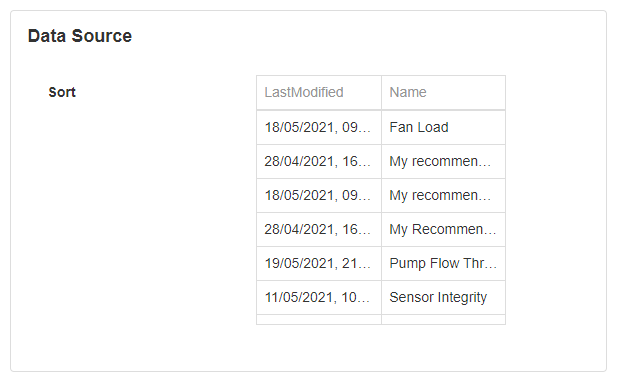This screenshot has height=380, width=618.
Task: Click the date beside capitalized My Recommen... entry
Action: [x=319, y=229]
